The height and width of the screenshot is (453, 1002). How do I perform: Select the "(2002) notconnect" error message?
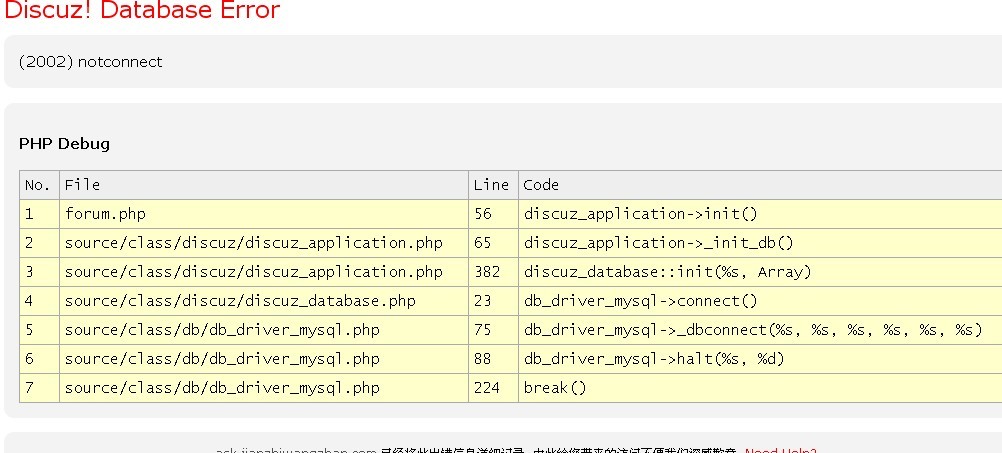coord(91,62)
